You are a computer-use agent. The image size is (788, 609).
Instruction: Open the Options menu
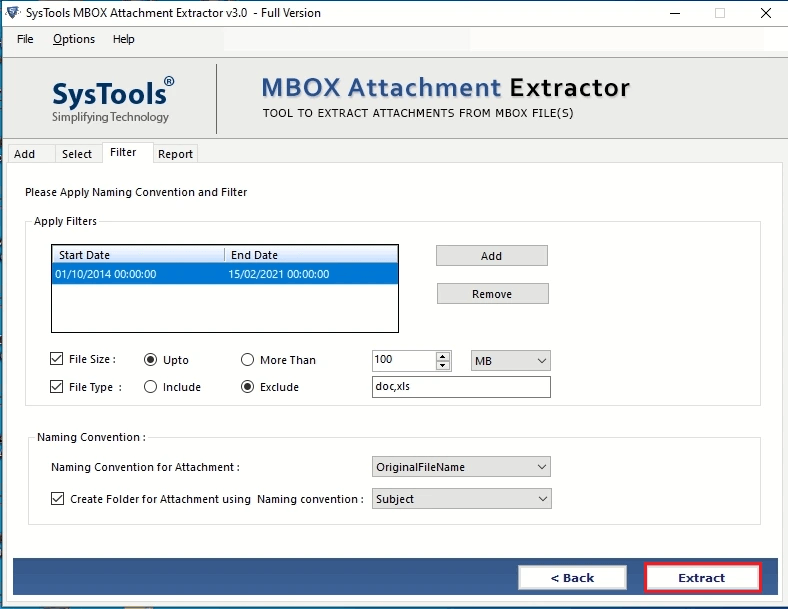[74, 39]
